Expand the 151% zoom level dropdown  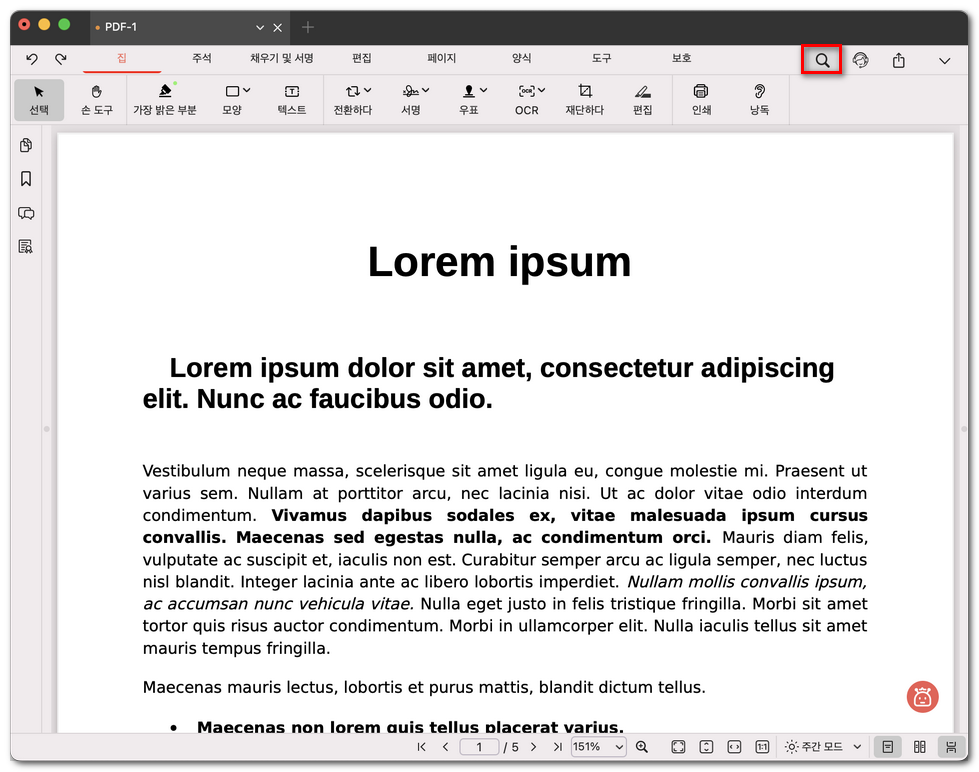599,747
